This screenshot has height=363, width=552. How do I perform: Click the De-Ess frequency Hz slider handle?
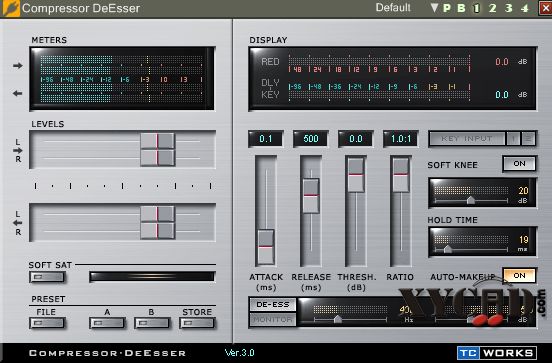[x=338, y=319]
